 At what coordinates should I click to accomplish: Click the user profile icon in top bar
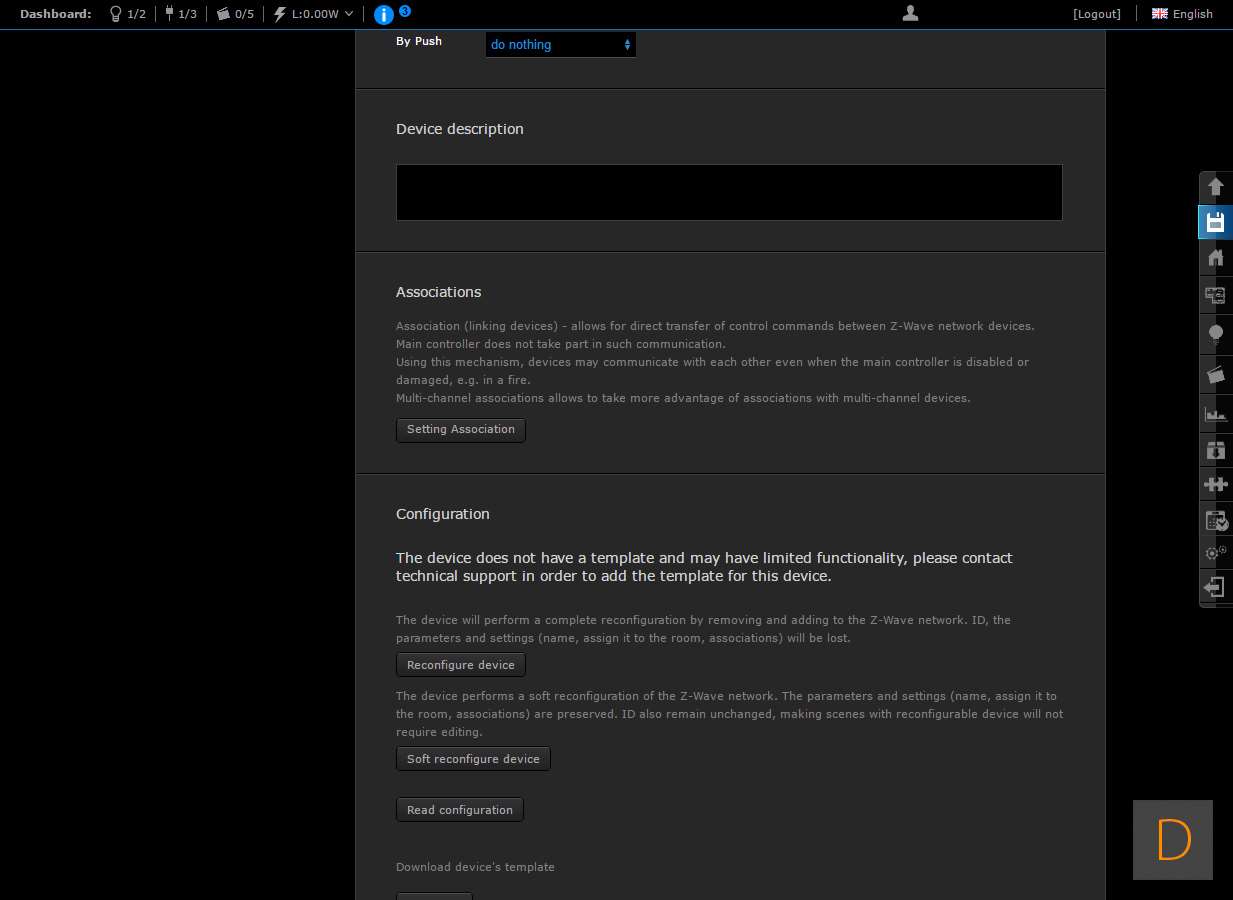[x=910, y=13]
